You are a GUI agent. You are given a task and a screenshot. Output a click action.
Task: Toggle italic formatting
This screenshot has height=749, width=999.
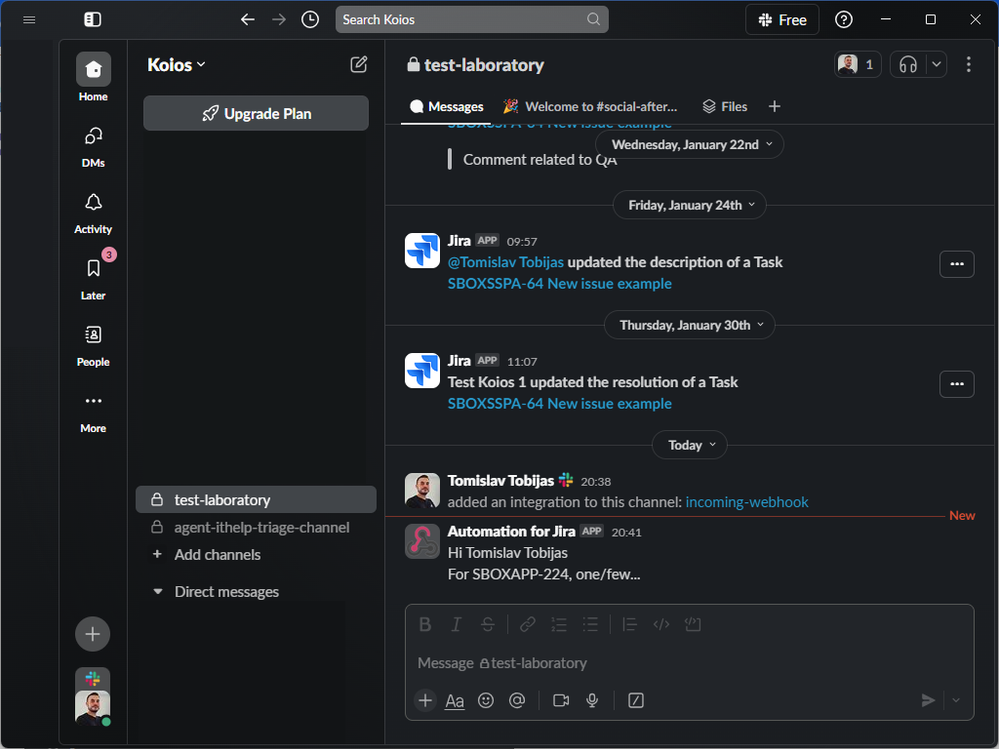click(x=456, y=625)
